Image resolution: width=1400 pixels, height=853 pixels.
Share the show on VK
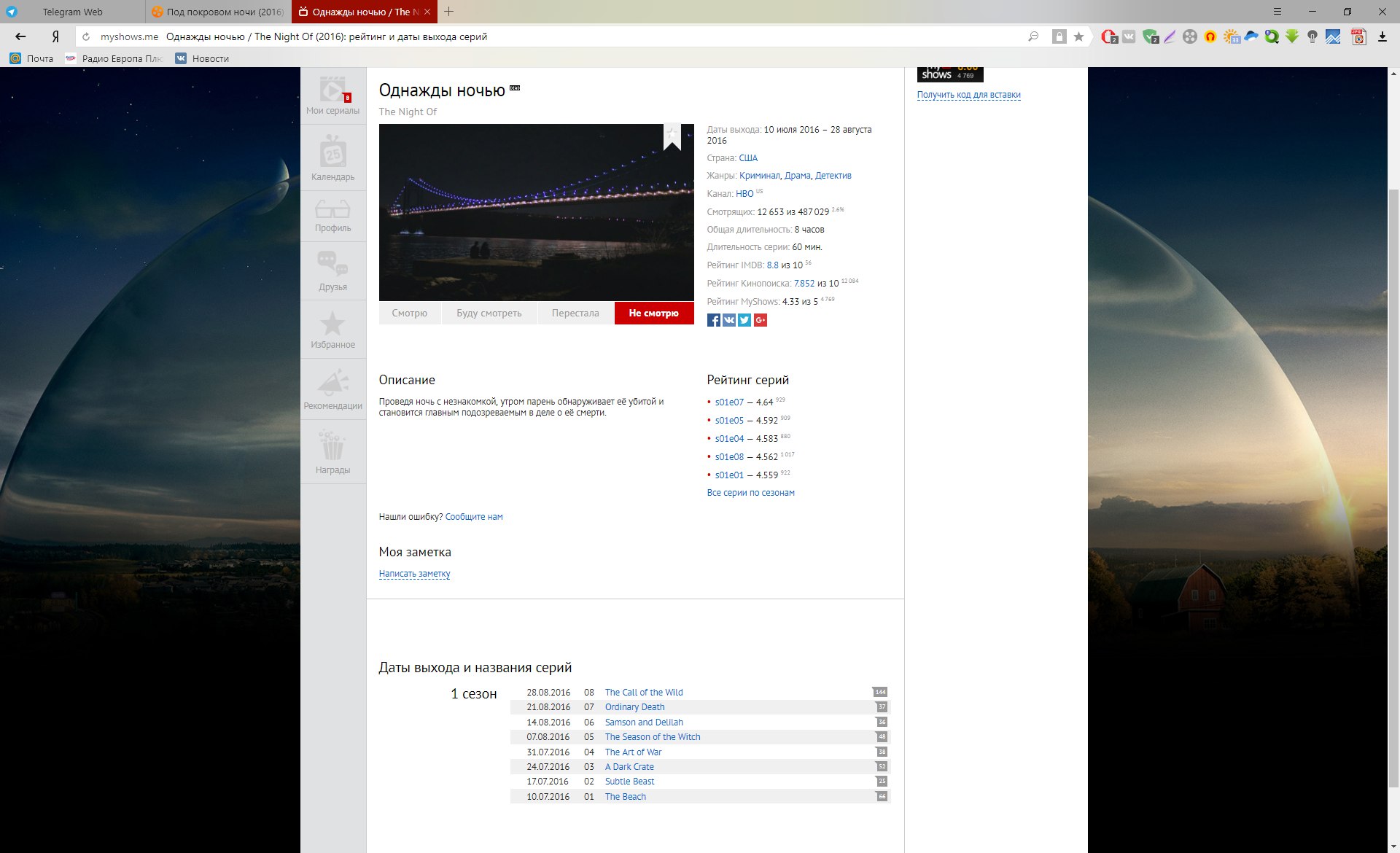tap(729, 320)
